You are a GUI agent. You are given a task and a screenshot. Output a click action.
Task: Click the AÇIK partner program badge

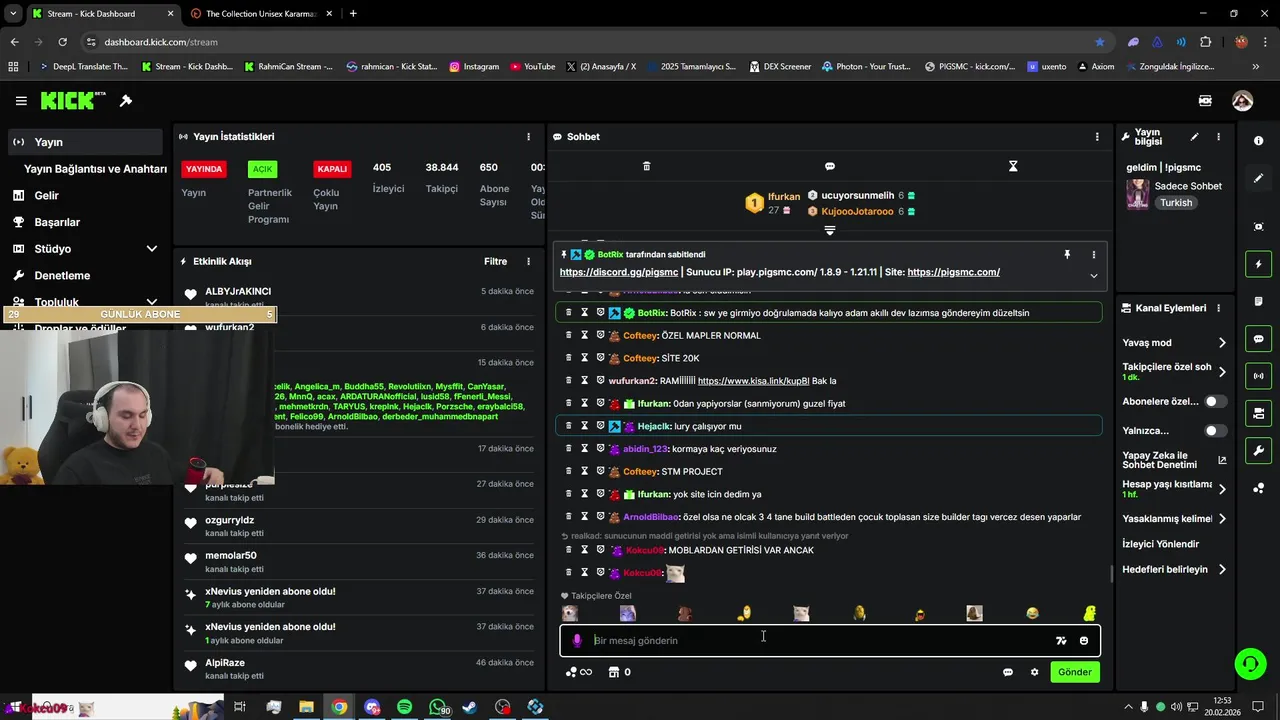pyautogui.click(x=262, y=169)
